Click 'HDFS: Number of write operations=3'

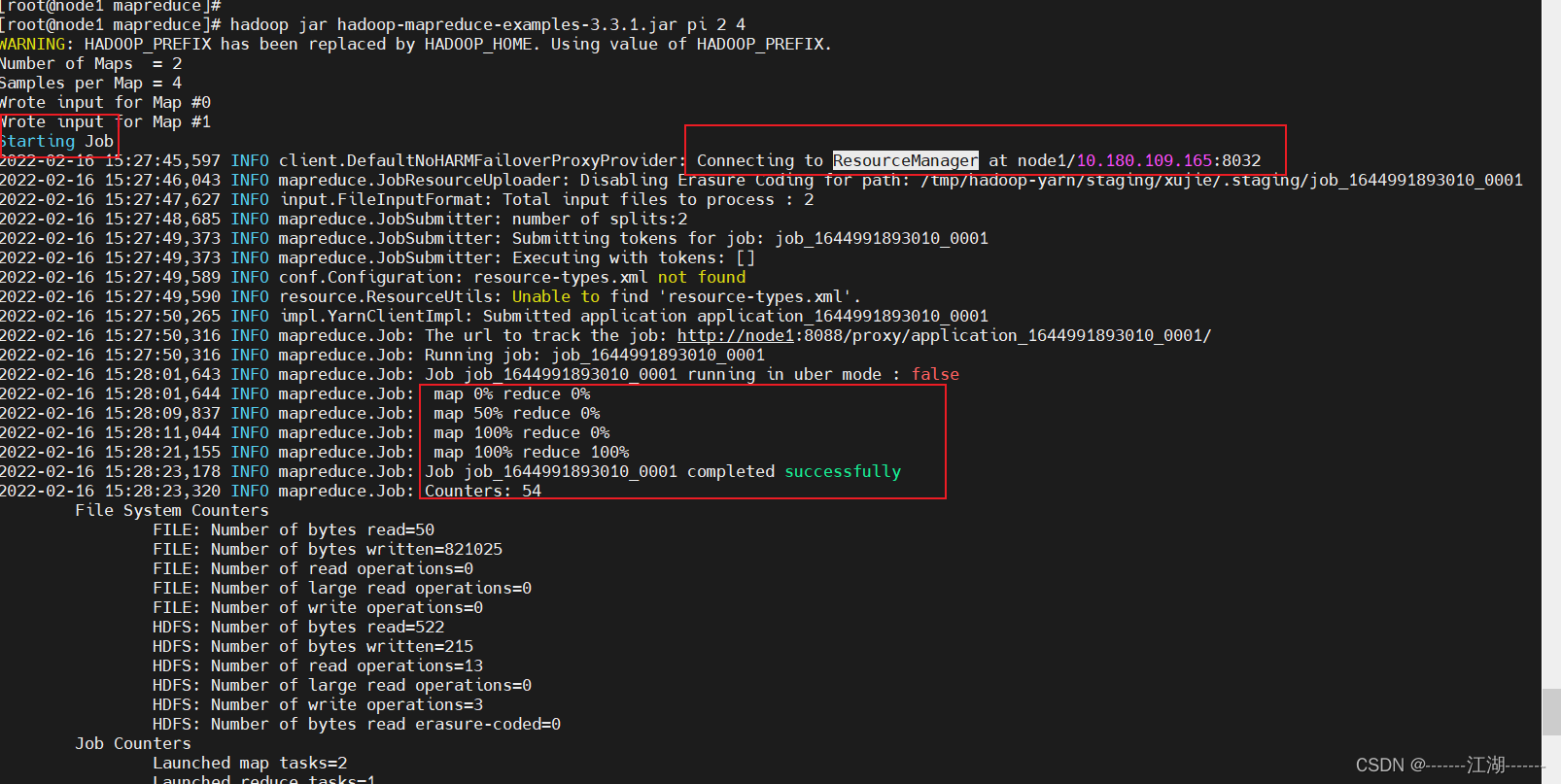click(318, 704)
